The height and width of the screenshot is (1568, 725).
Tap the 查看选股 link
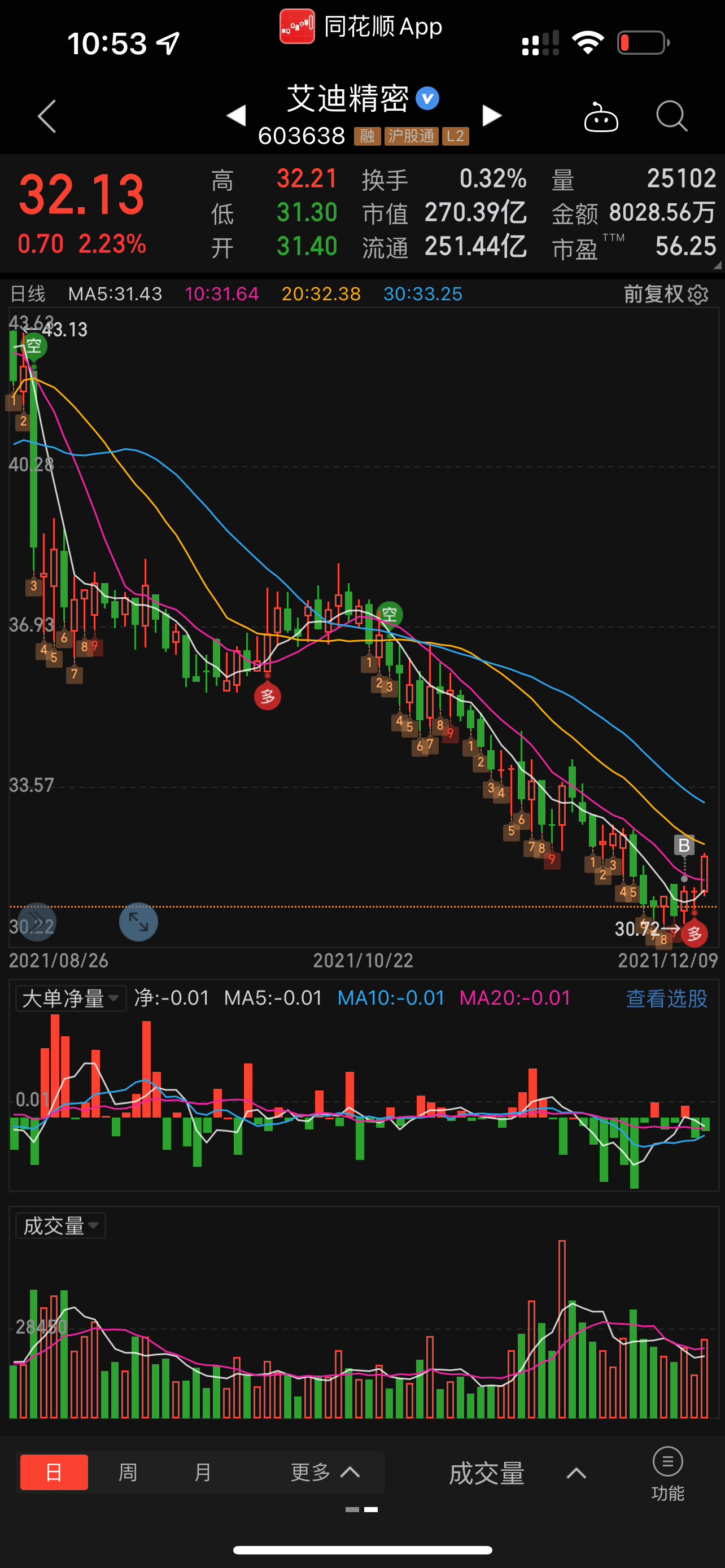pyautogui.click(x=667, y=998)
